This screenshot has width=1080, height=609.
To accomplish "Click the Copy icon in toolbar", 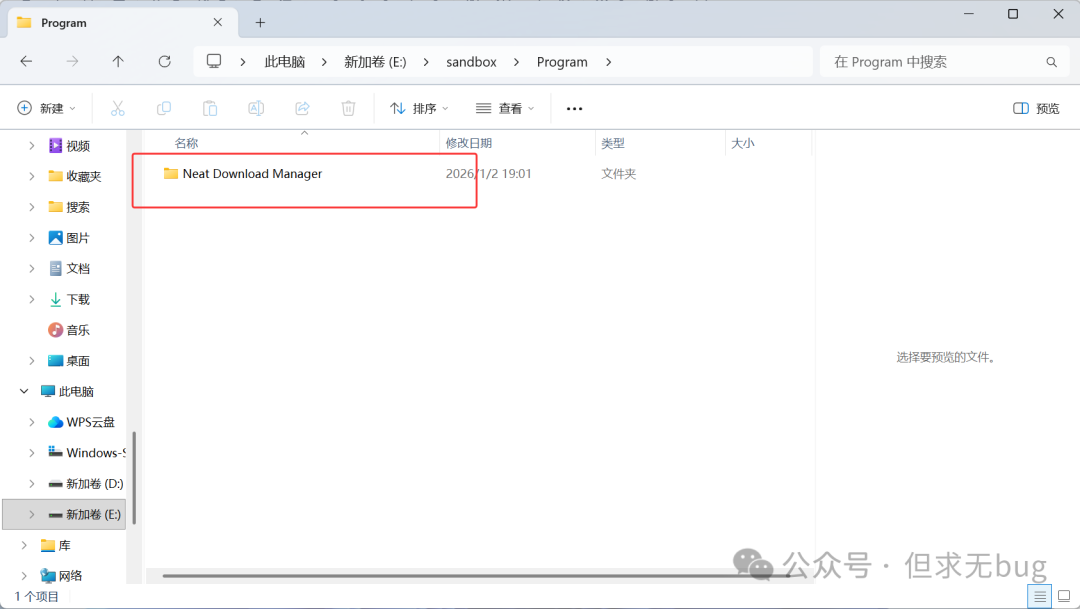I will (164, 108).
